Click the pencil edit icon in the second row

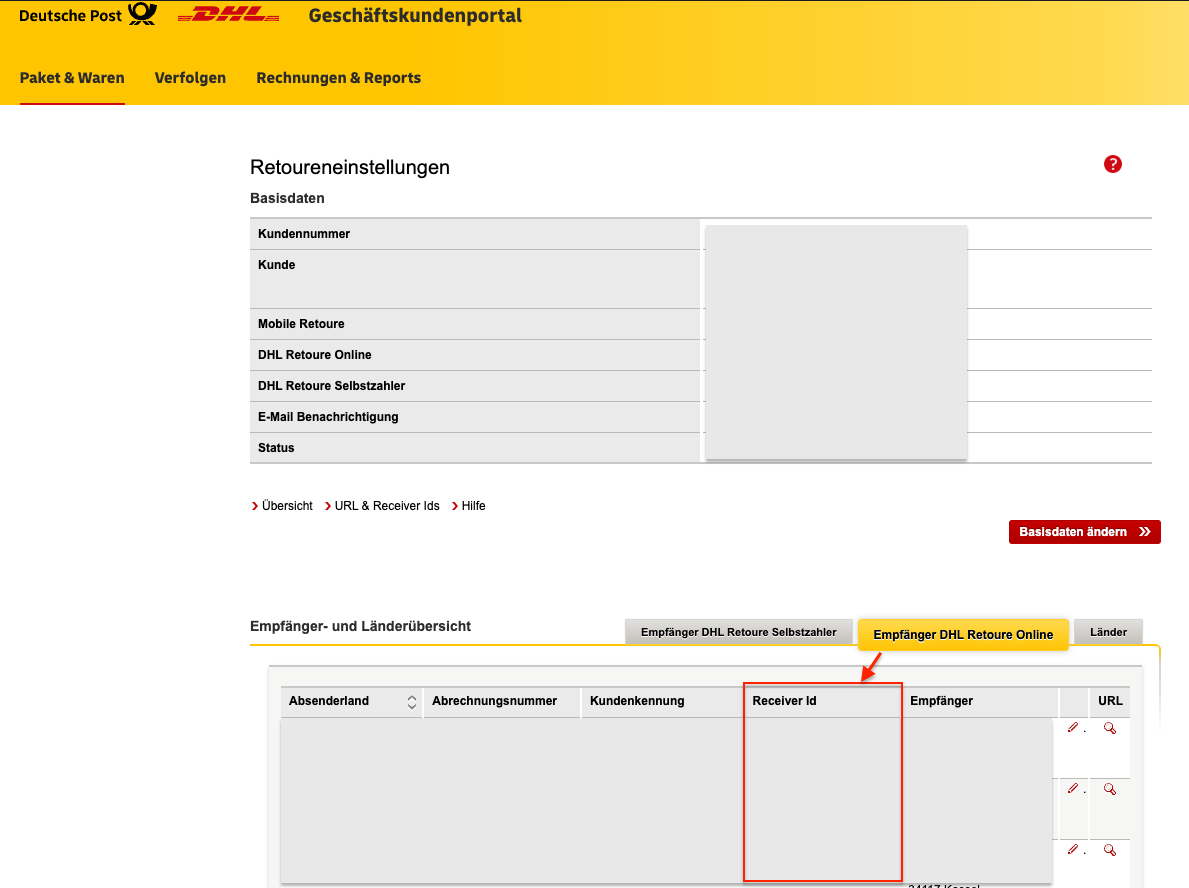coord(1072,788)
